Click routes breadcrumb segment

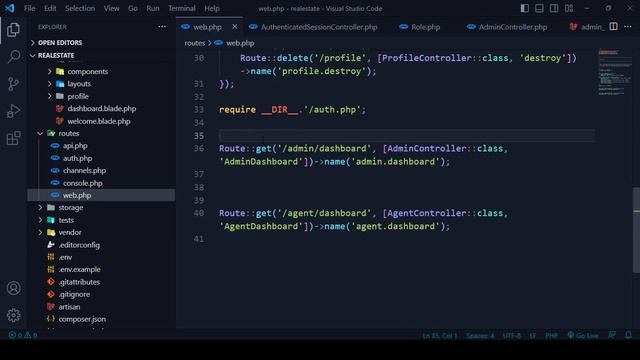click(195, 43)
